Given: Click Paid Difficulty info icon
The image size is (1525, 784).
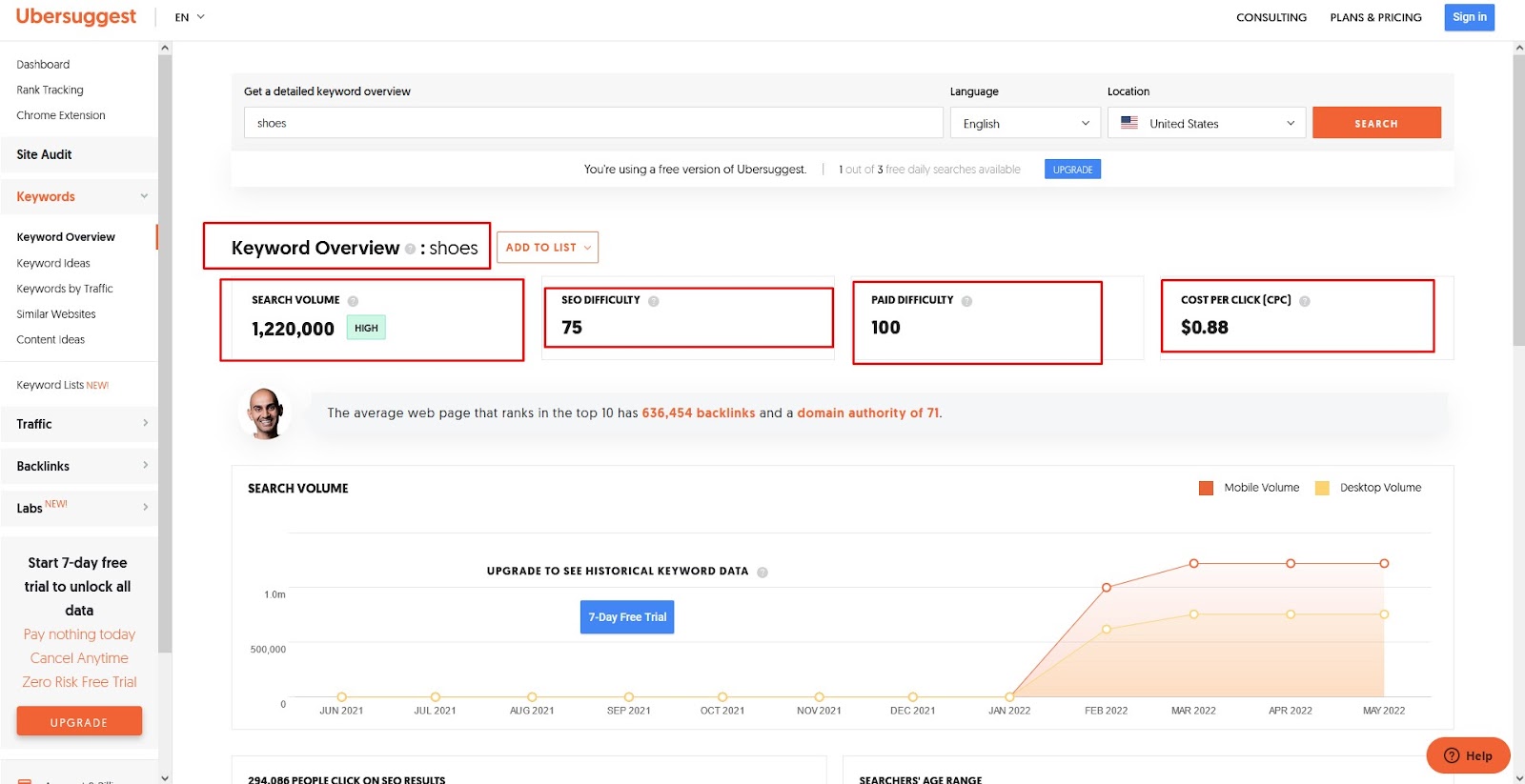Looking at the screenshot, I should click(966, 301).
